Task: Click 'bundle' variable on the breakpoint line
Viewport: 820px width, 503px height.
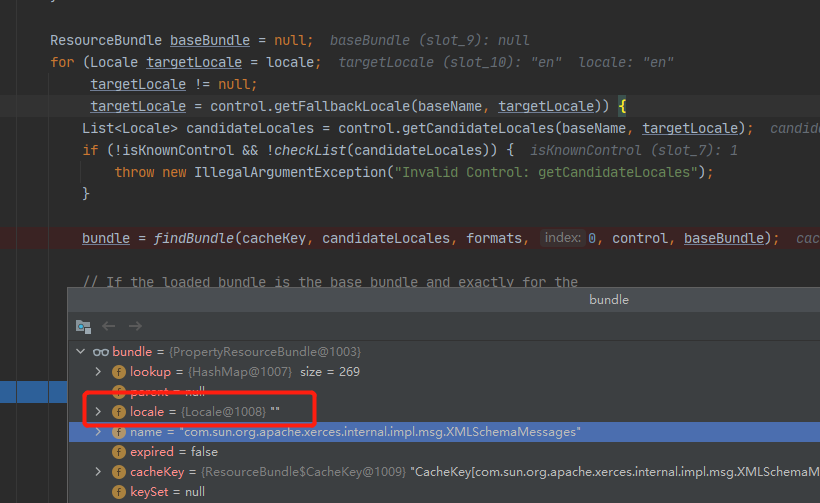Action: pos(106,238)
